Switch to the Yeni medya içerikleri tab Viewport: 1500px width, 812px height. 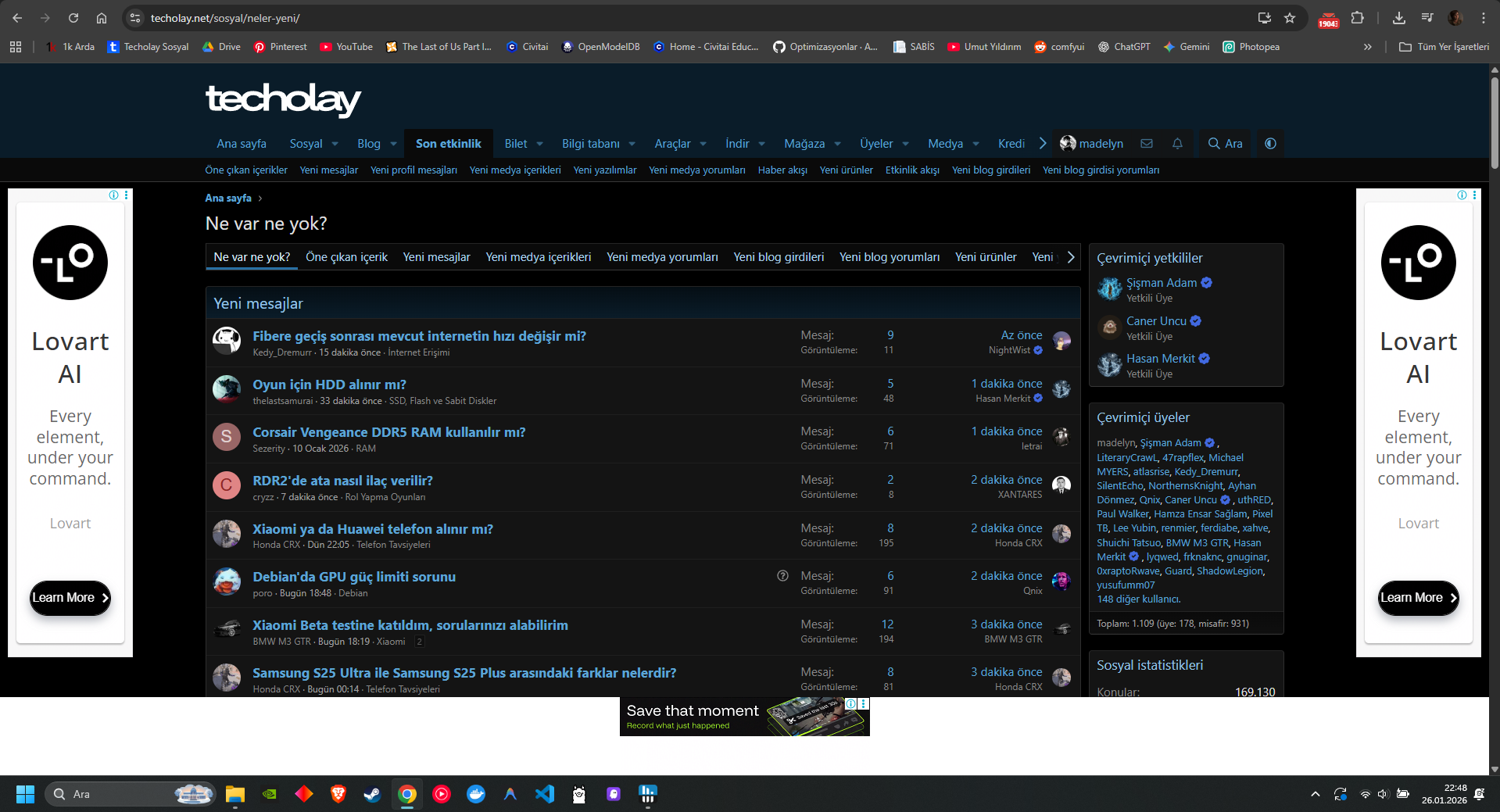click(x=539, y=257)
